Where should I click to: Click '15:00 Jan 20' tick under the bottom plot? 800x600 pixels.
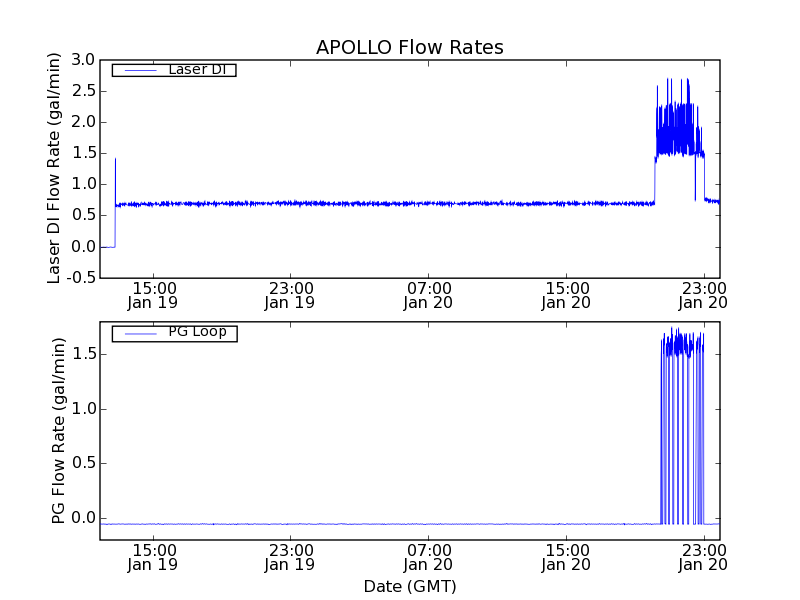(566, 558)
